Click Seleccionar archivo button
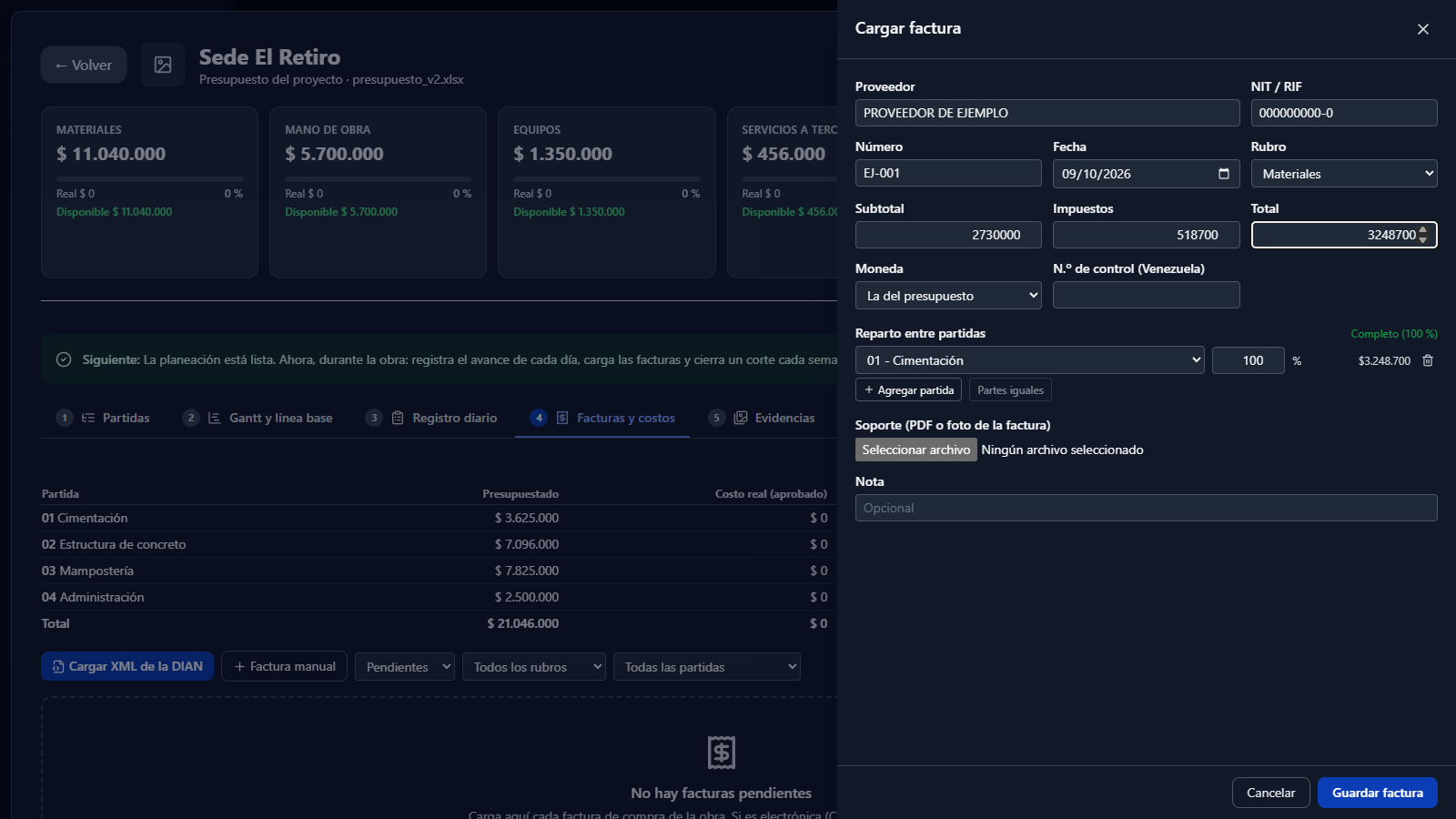The image size is (1456, 819). [x=916, y=450]
